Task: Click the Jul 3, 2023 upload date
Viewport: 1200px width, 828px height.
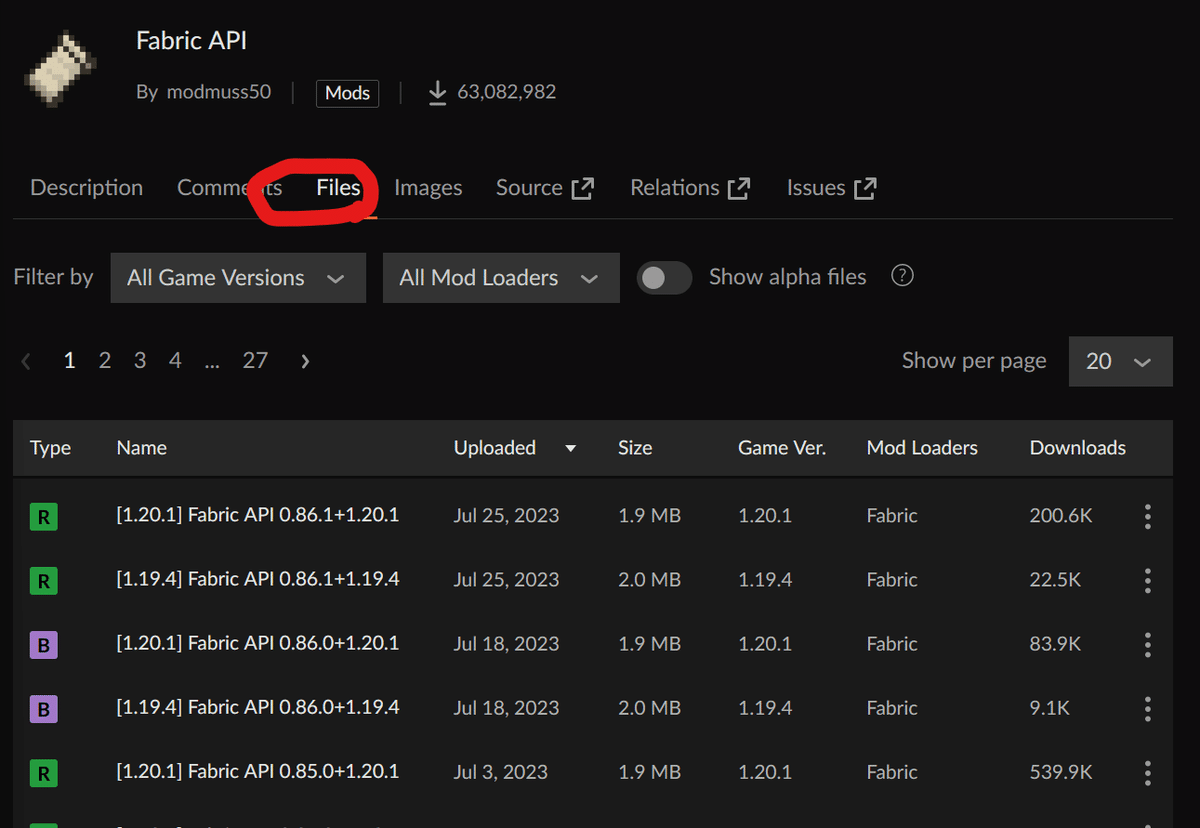Action: [x=501, y=772]
